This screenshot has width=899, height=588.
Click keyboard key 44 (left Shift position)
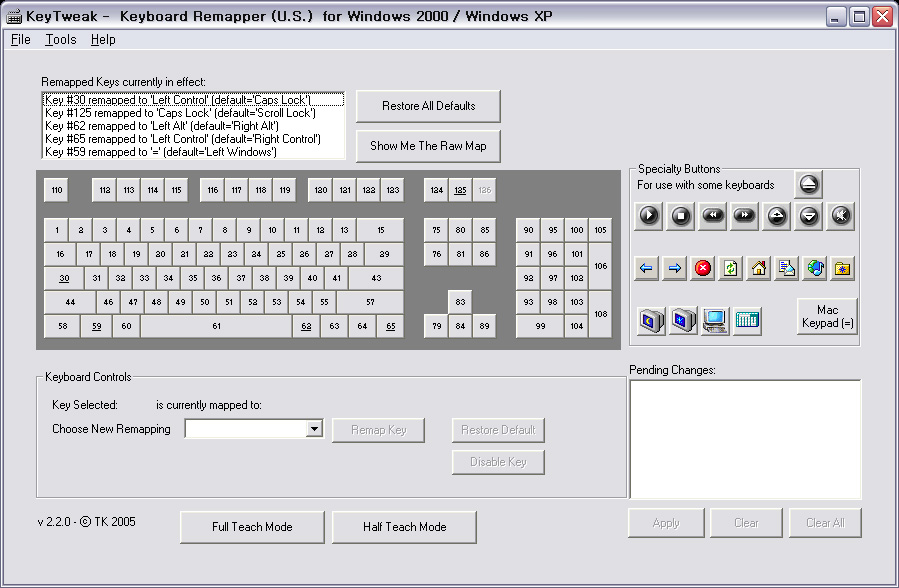[70, 302]
